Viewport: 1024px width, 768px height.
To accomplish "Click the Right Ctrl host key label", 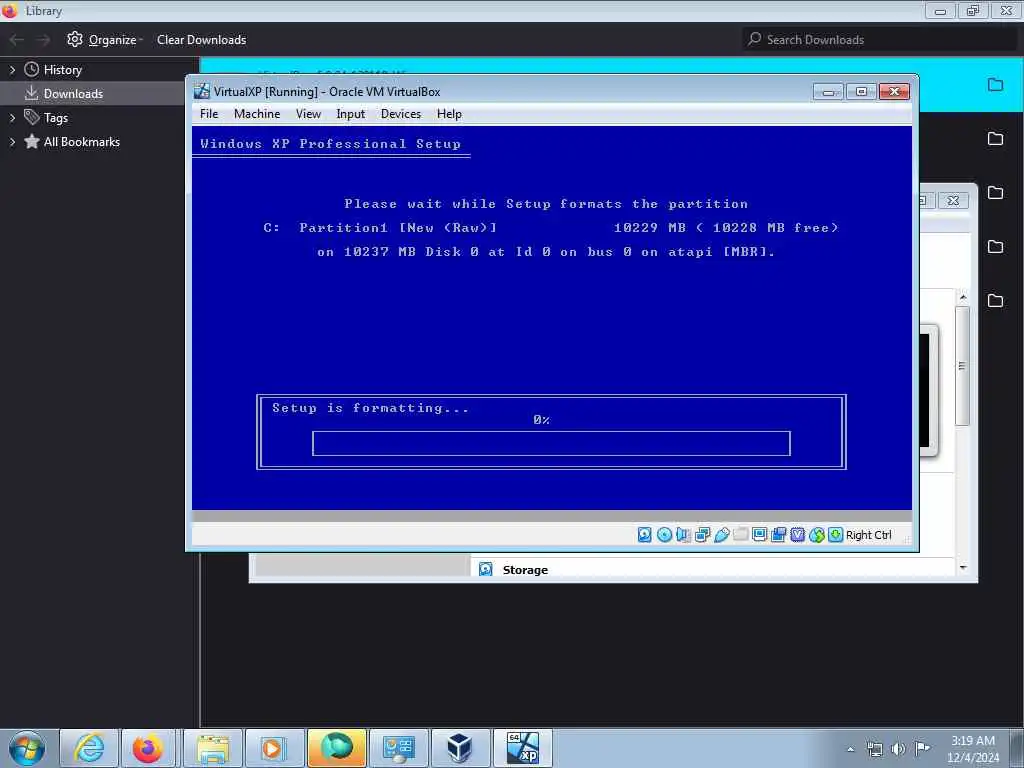I will pyautogui.click(x=869, y=535).
